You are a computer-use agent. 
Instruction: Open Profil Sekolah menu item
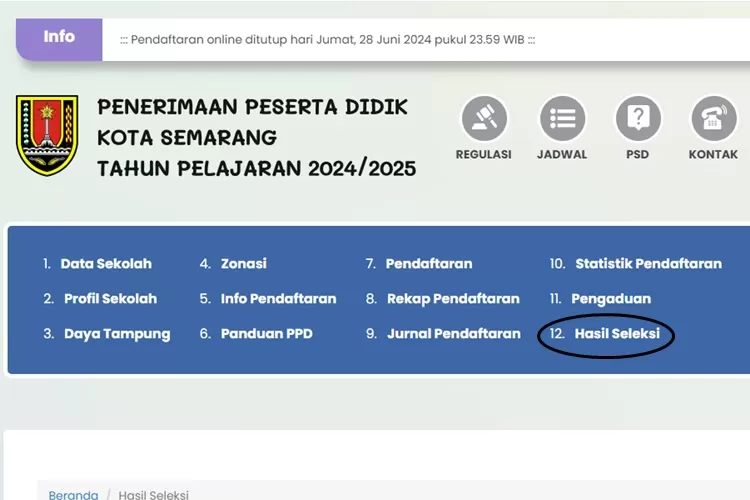(110, 299)
